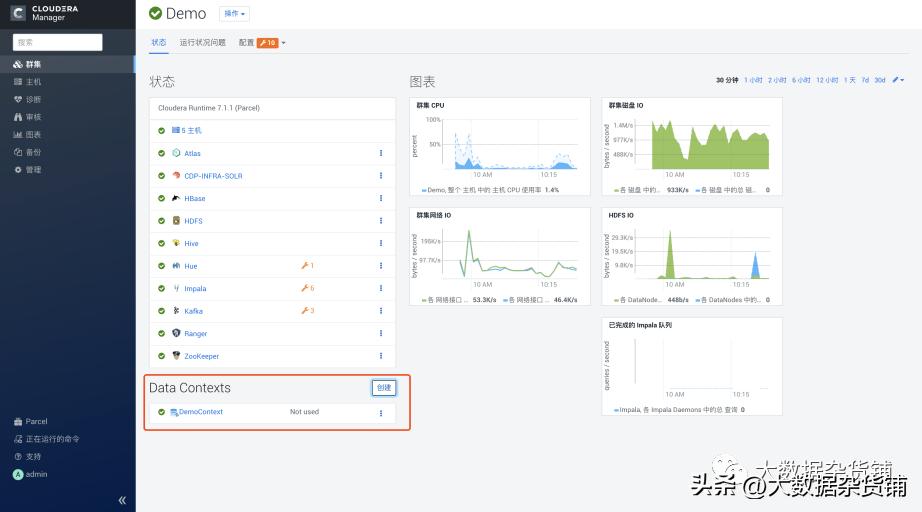Click the Ranger service icon
The height and width of the screenshot is (512, 922).
click(176, 333)
